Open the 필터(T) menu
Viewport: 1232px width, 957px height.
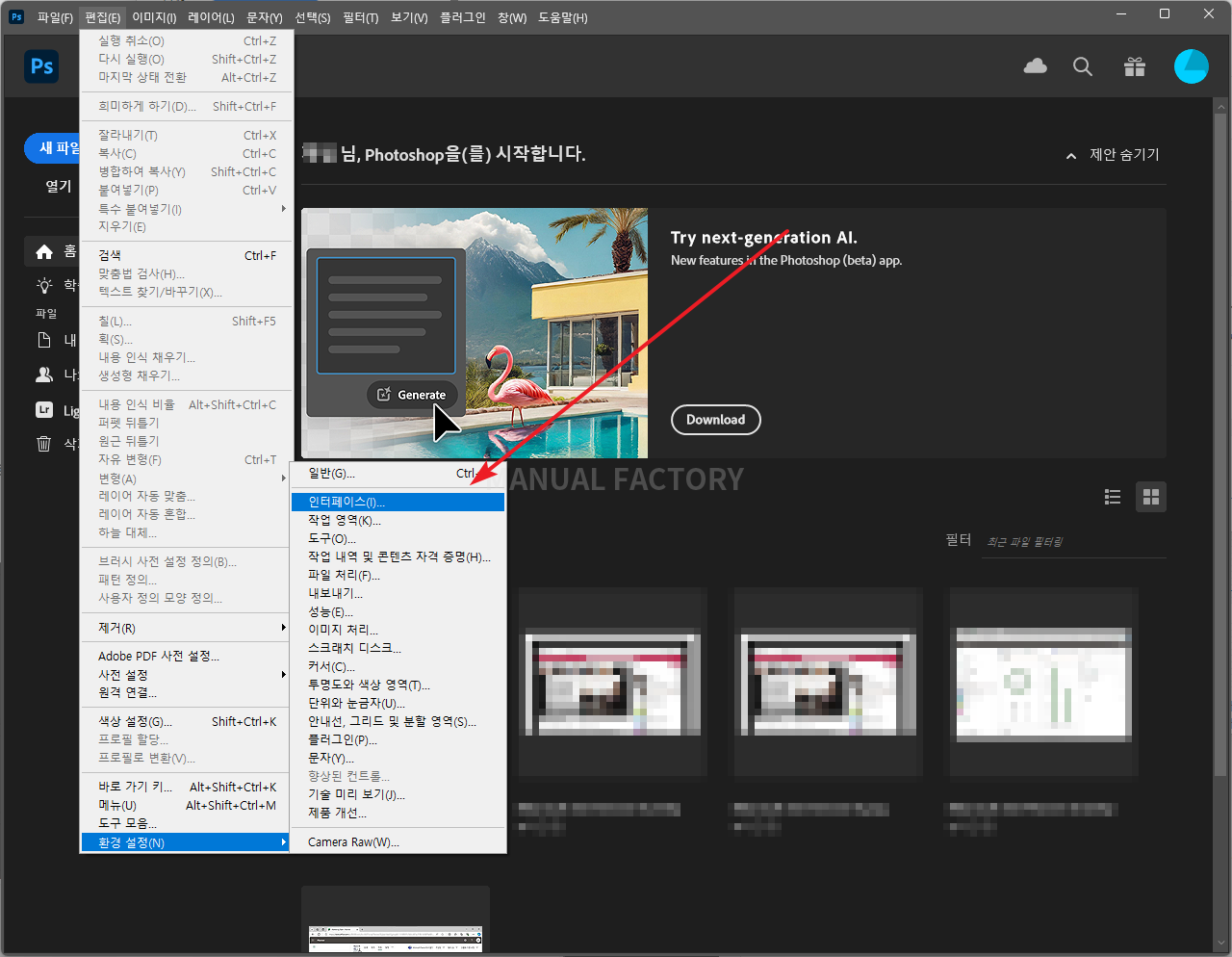361,17
